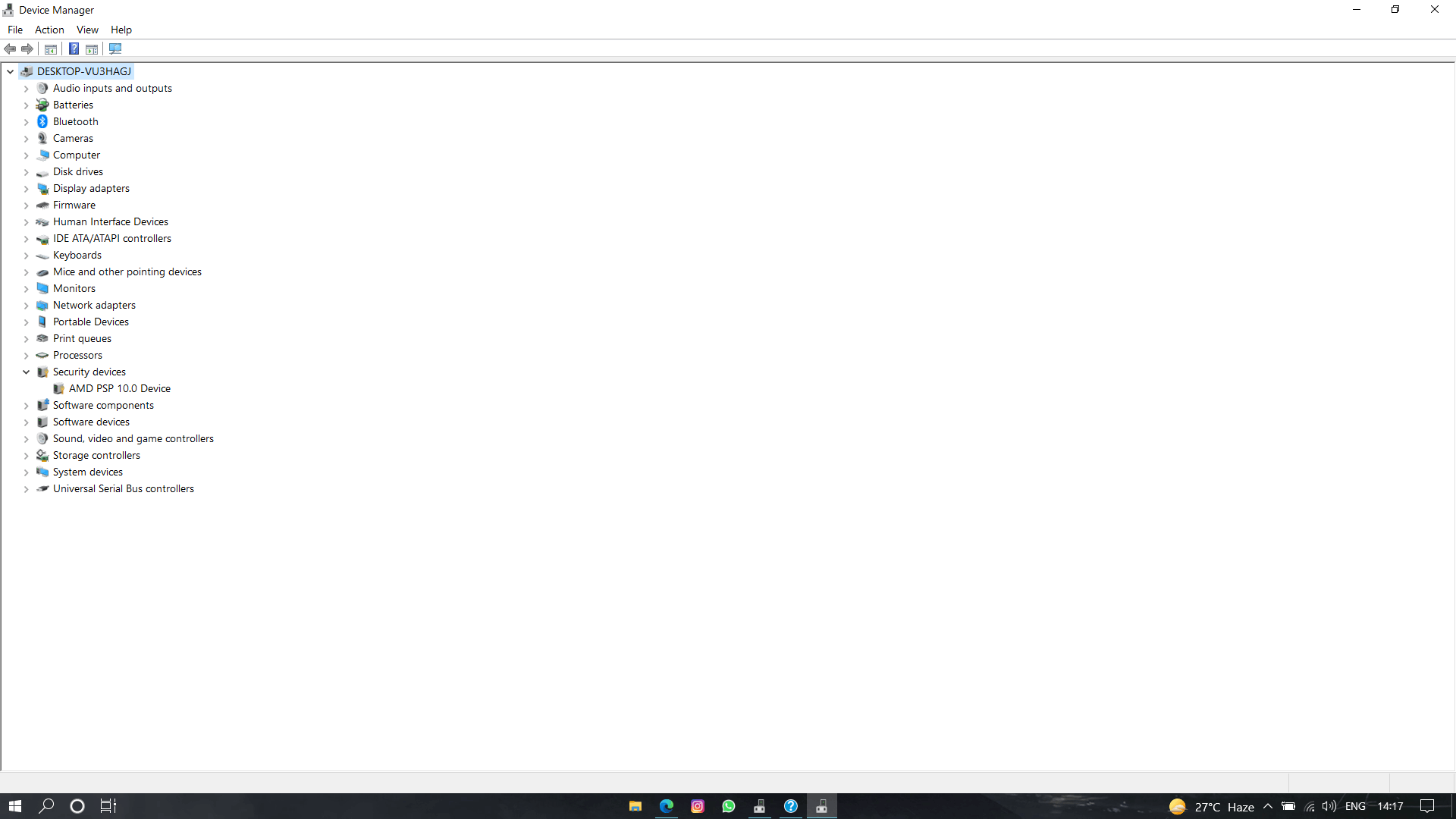This screenshot has width=1456, height=819.
Task: Click the help icon in Device Manager toolbar
Action: pos(73,49)
